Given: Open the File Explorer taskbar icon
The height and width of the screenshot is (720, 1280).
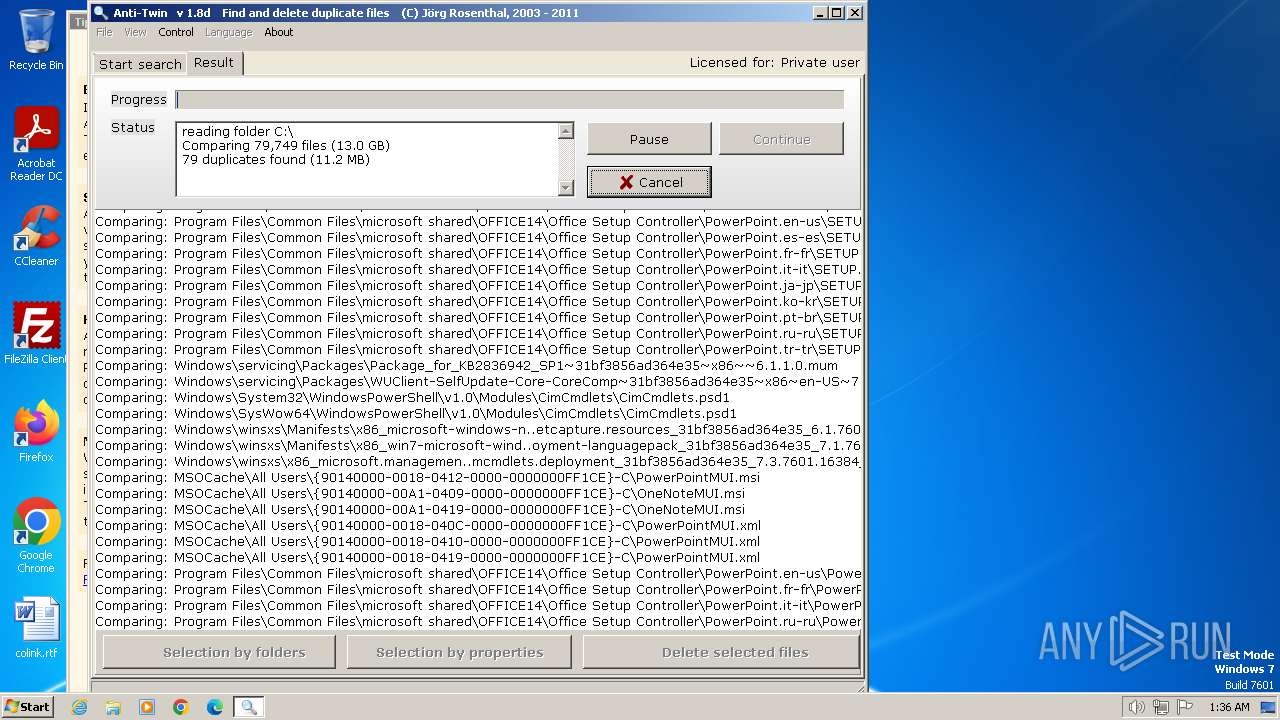Looking at the screenshot, I should (x=113, y=707).
